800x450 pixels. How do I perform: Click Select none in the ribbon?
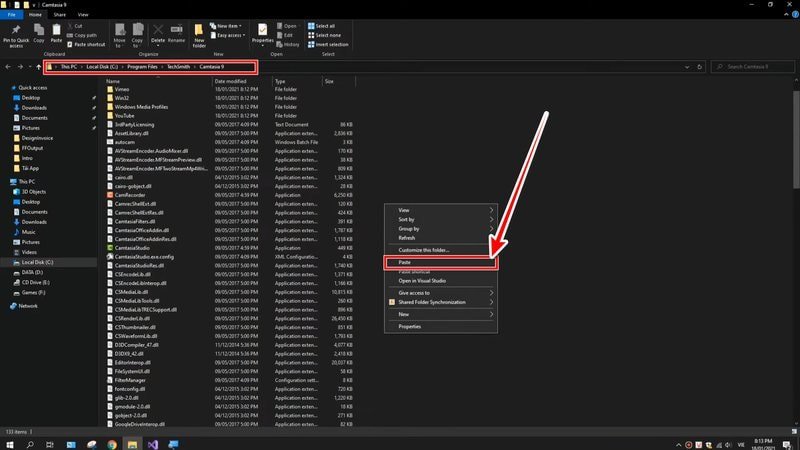coord(324,35)
